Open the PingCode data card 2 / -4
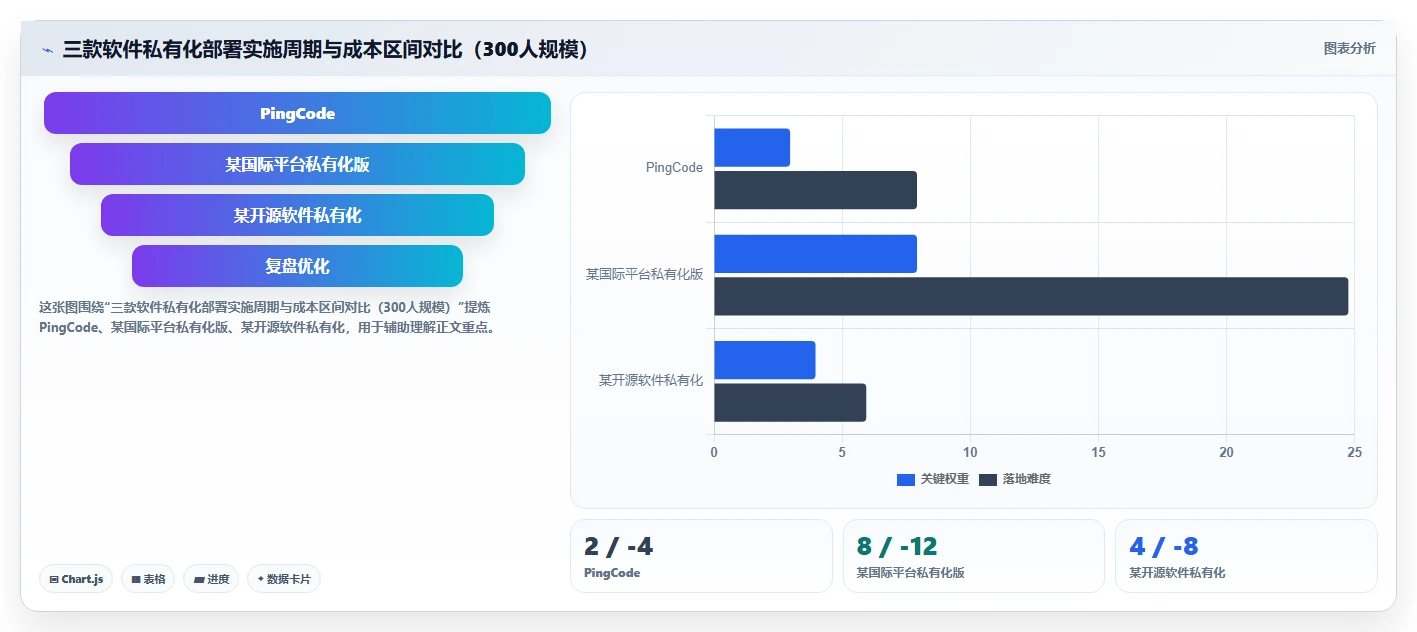1417x632 pixels. [x=701, y=556]
